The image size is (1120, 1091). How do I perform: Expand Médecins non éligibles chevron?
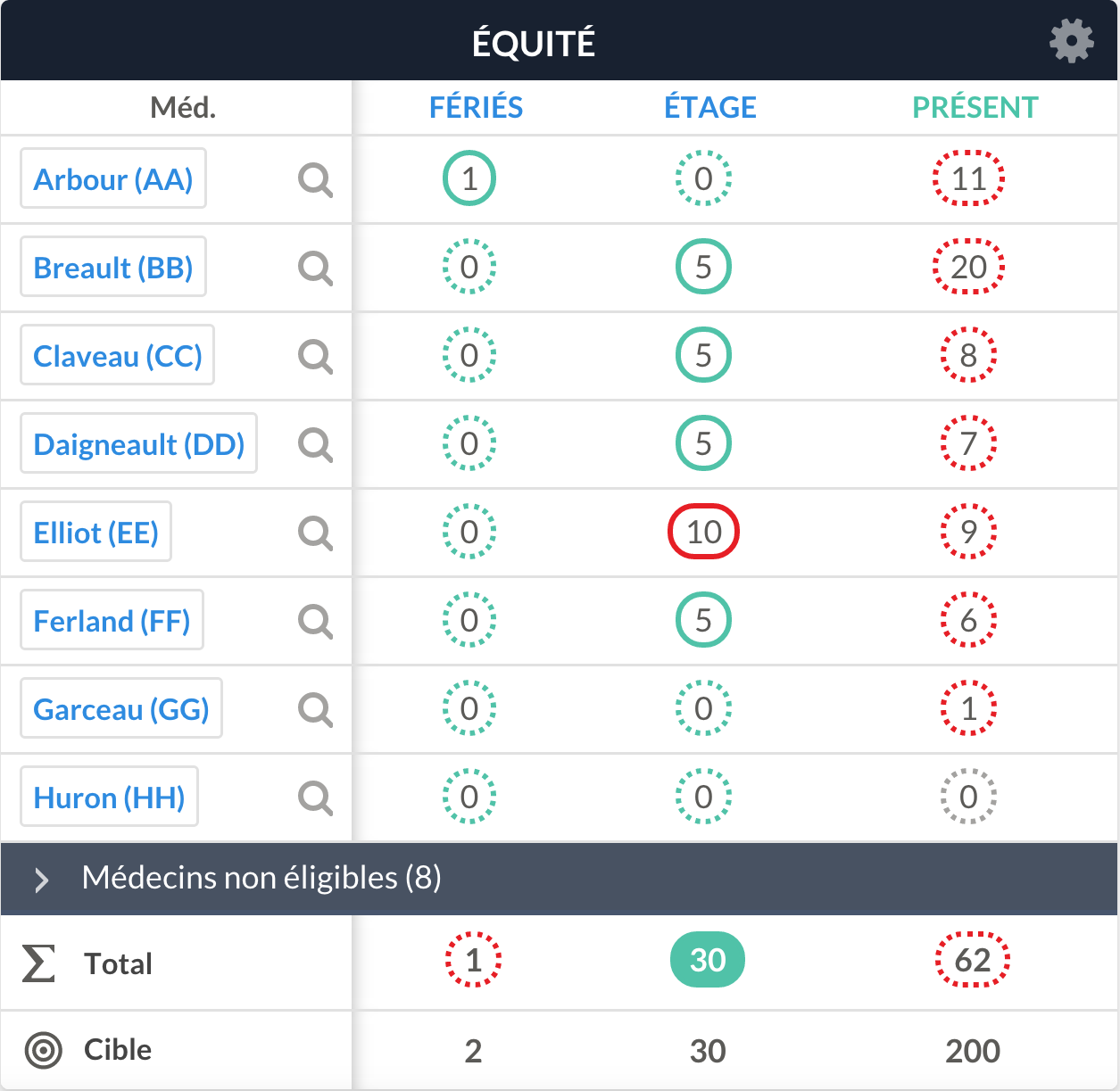click(x=41, y=880)
